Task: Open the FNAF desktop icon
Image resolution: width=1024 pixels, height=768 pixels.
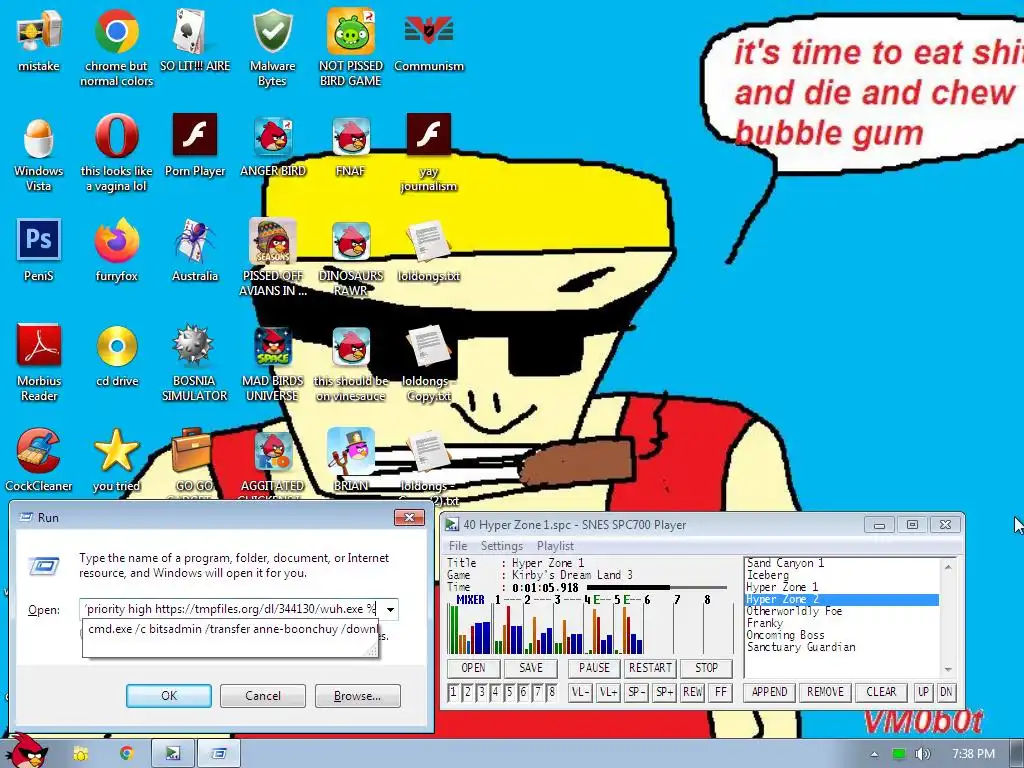Action: (351, 137)
